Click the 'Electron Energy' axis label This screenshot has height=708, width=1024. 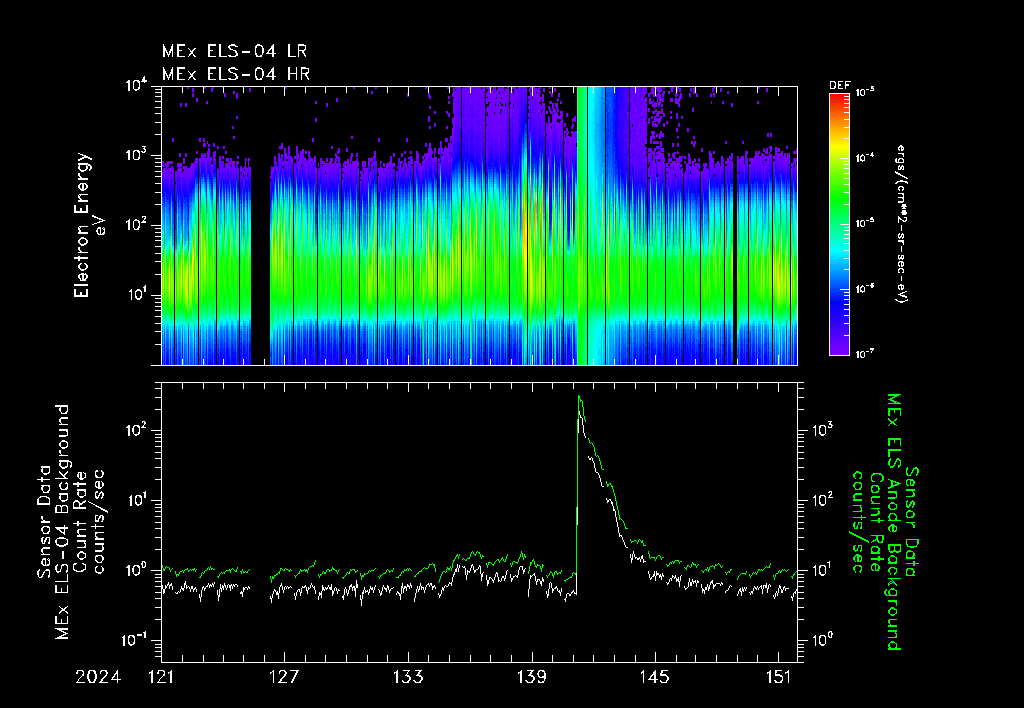click(82, 225)
